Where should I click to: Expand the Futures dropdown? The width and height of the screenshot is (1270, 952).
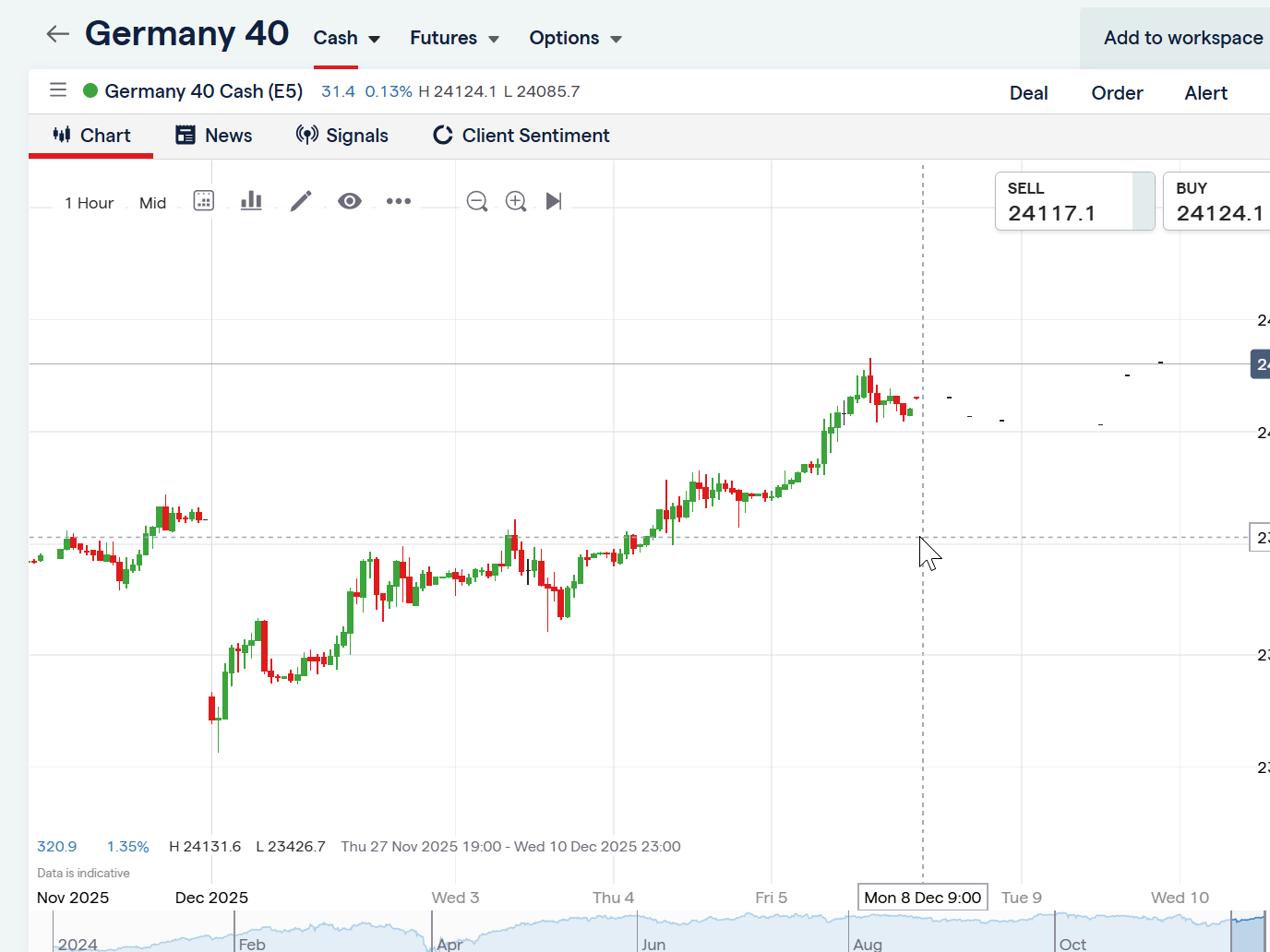point(454,39)
